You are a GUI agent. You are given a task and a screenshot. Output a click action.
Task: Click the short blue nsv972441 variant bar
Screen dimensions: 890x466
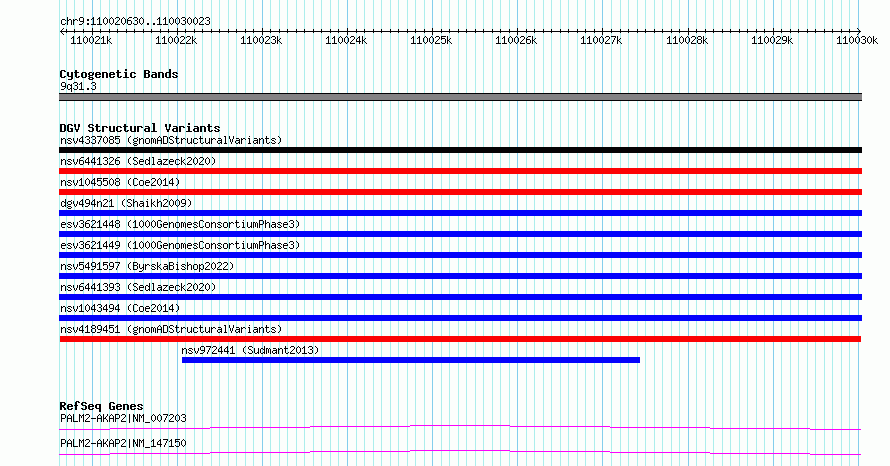pos(411,360)
